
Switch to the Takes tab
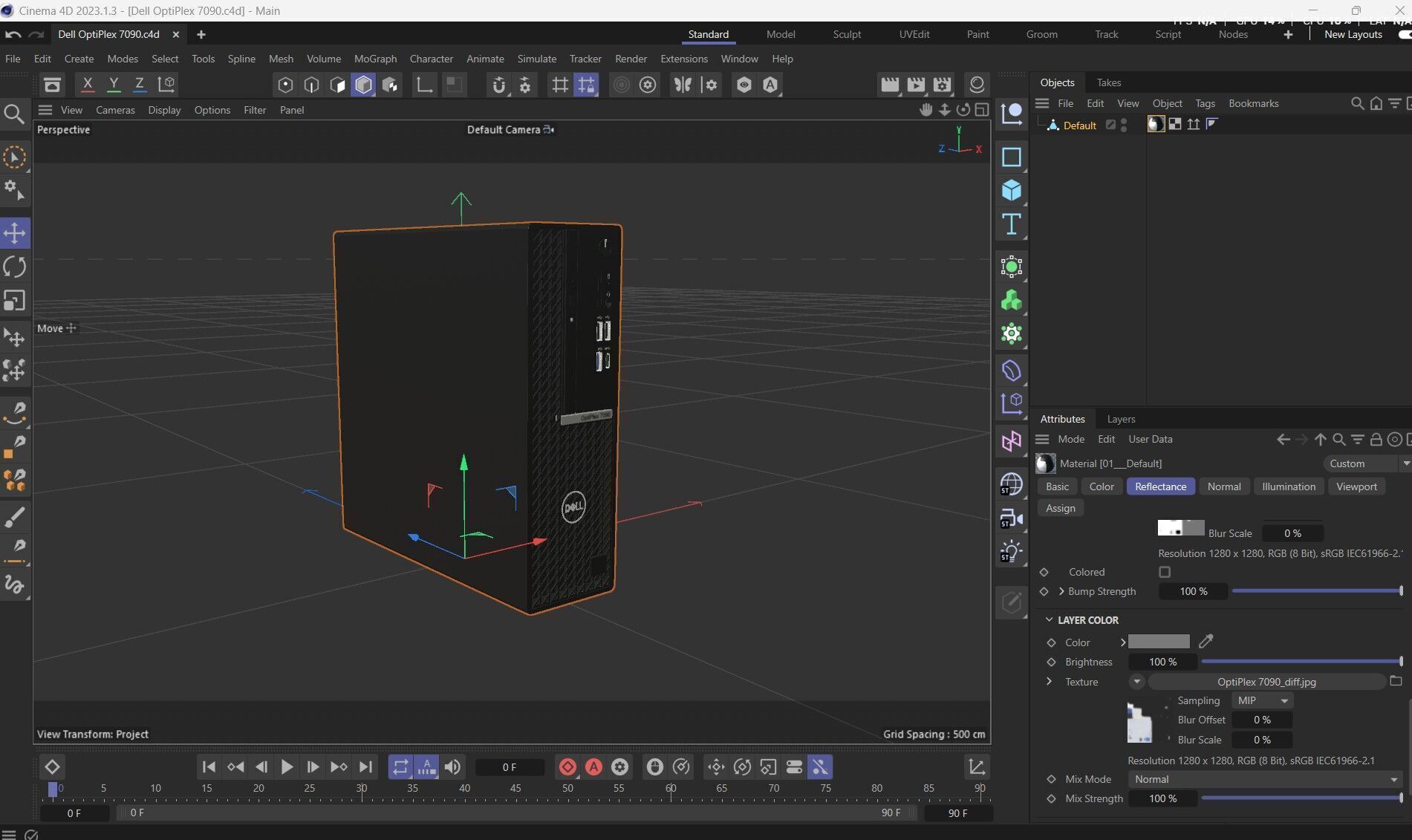point(1109,82)
